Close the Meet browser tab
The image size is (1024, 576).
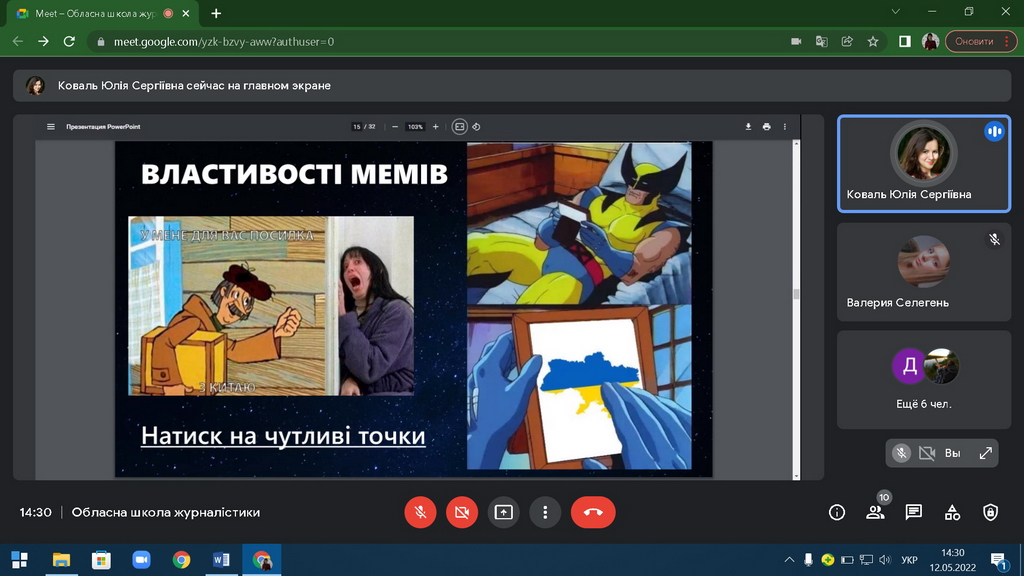(x=186, y=13)
